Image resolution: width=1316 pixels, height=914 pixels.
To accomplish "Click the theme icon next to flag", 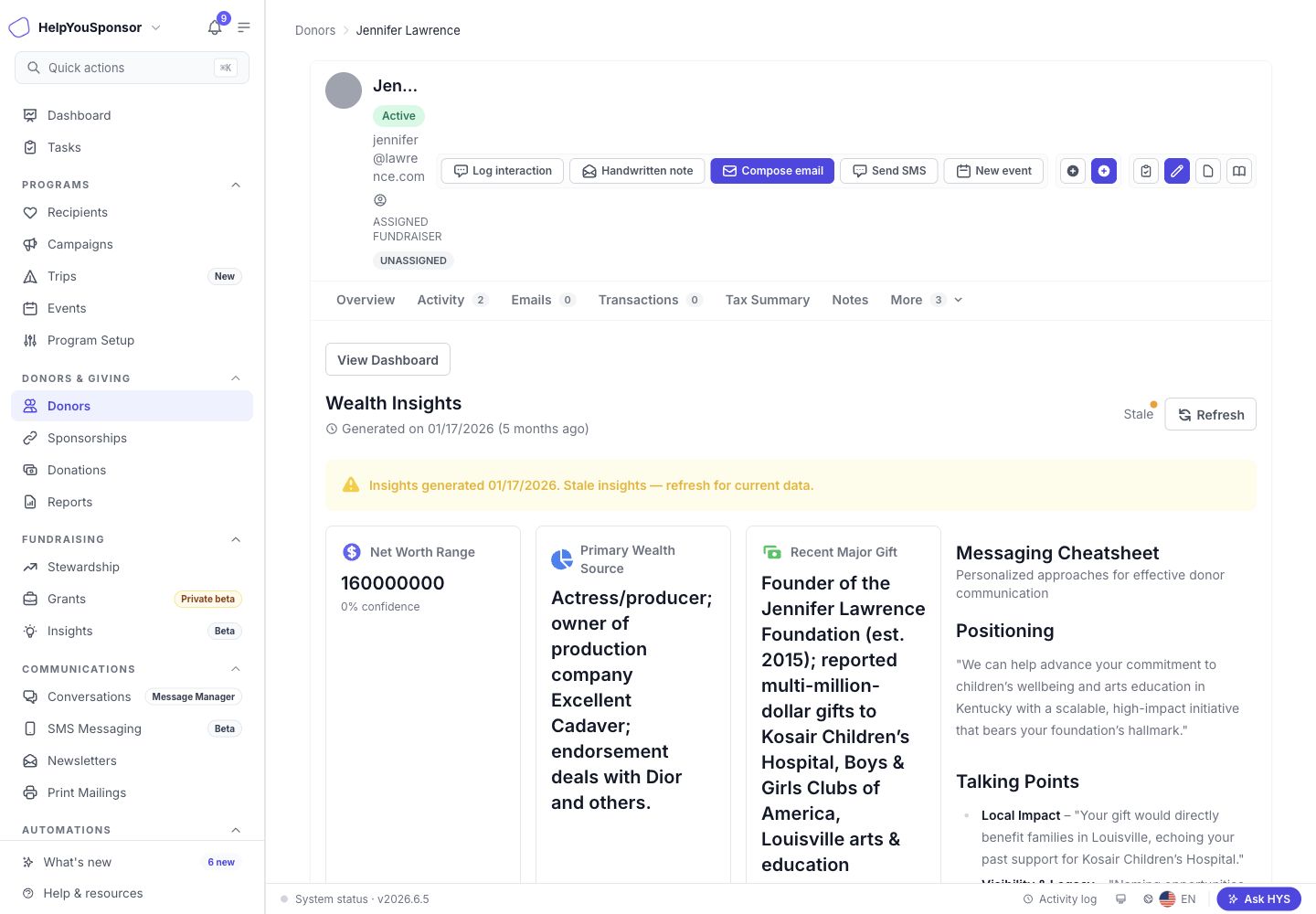I will (1148, 899).
